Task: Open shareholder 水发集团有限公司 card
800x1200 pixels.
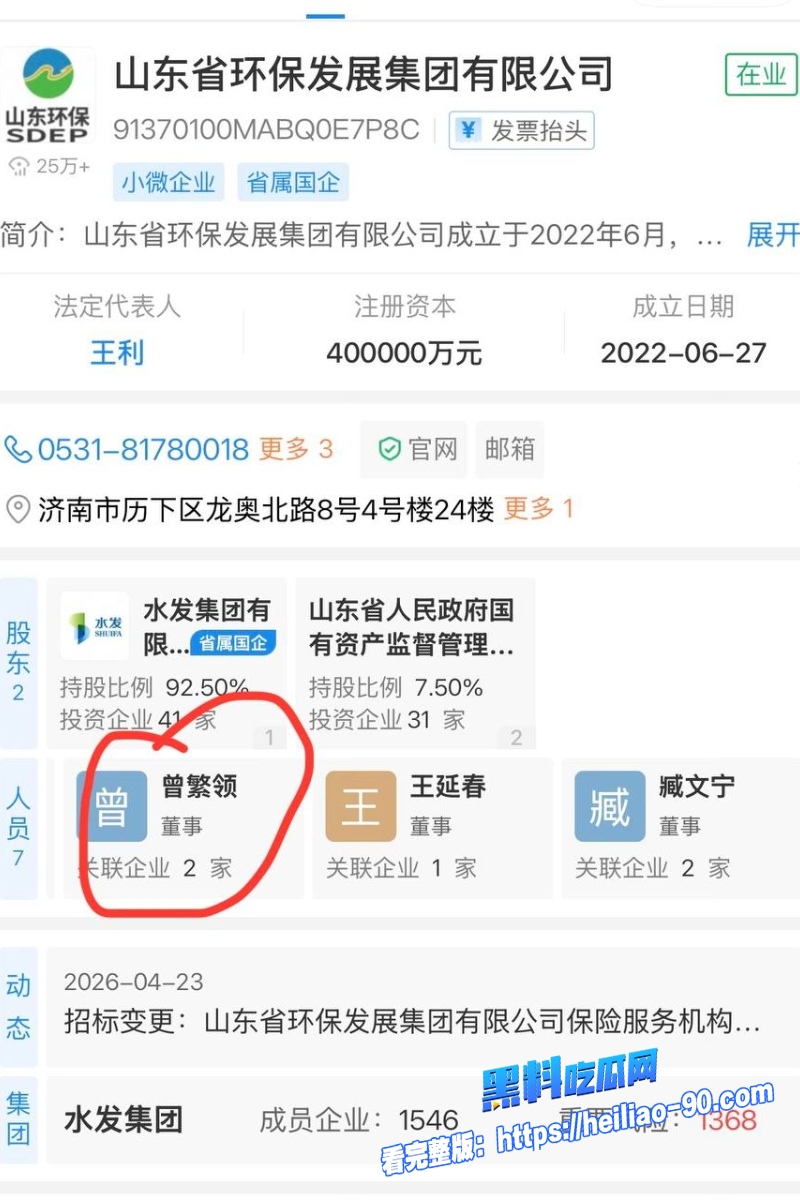Action: [166, 663]
